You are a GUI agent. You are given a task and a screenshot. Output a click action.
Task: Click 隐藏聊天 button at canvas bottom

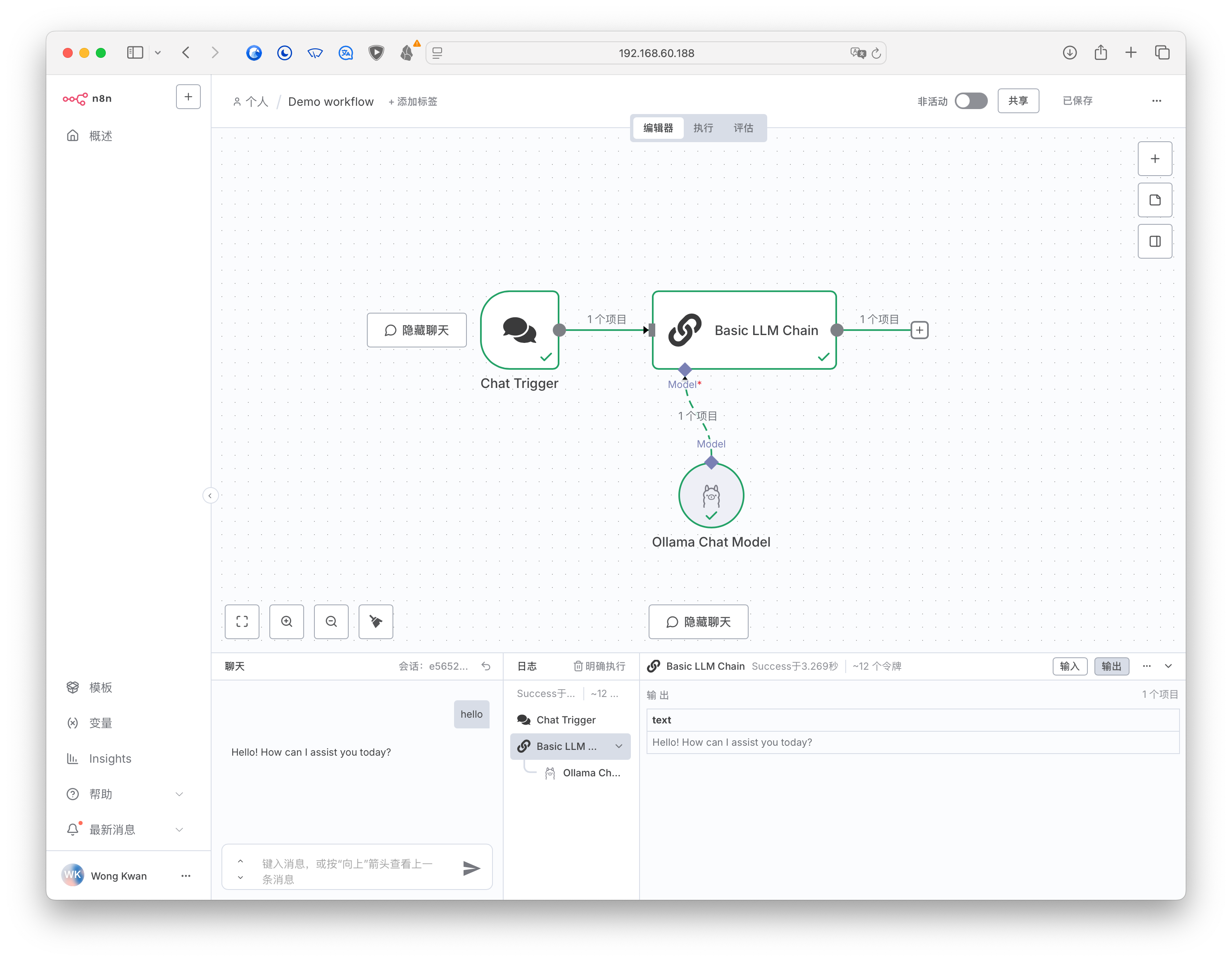tap(698, 621)
